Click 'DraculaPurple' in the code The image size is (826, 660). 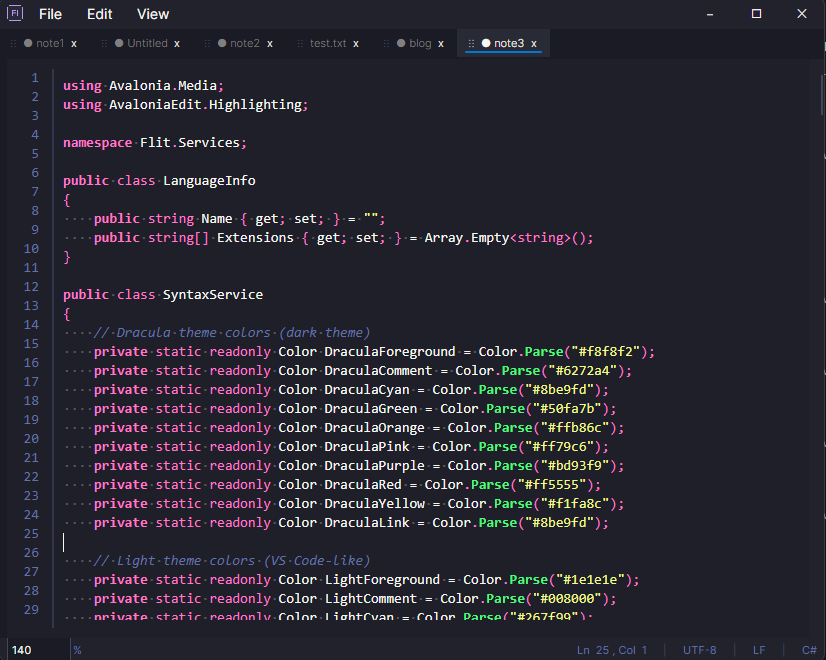tap(375, 466)
